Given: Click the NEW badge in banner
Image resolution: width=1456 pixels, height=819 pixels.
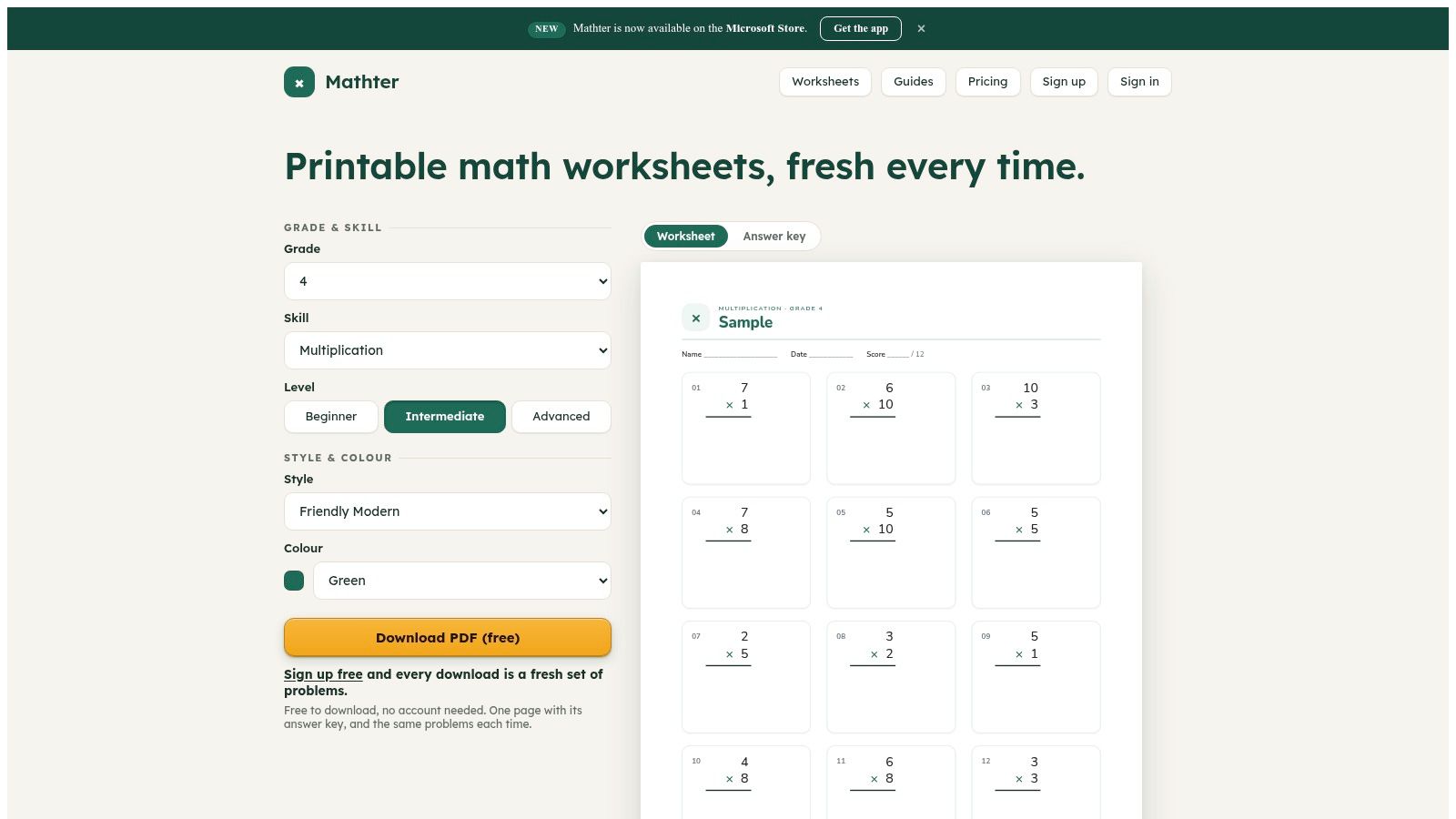Looking at the screenshot, I should 547,29.
